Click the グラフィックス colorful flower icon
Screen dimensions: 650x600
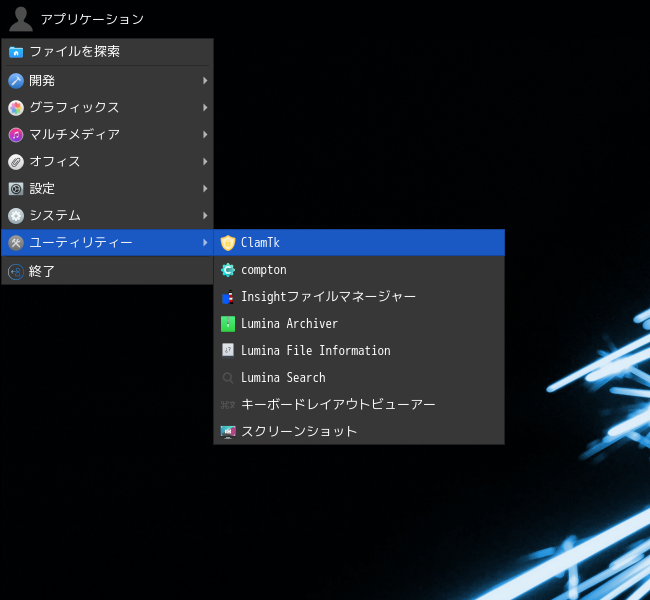click(x=16, y=108)
